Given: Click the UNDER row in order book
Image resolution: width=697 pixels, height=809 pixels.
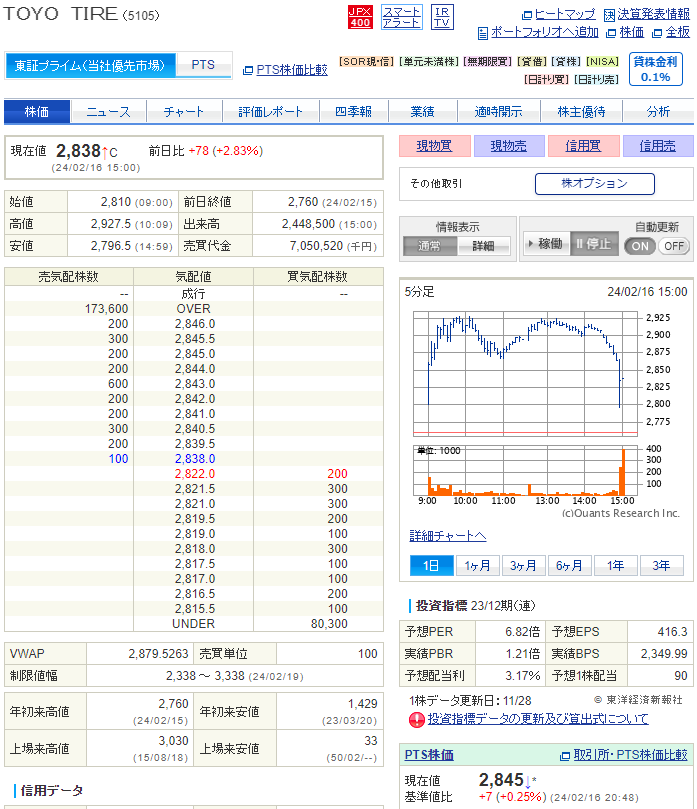Looking at the screenshot, I should [x=193, y=624].
